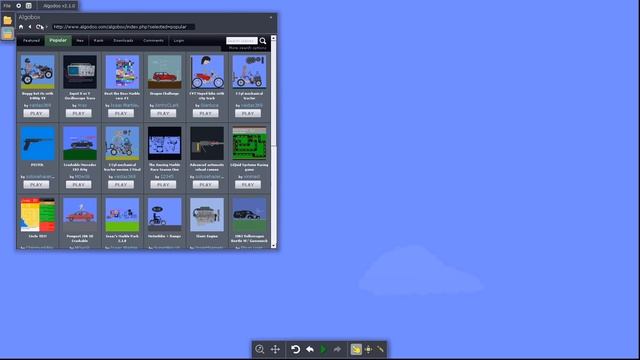This screenshot has height=360, width=640.
Task: Play the pistol scene
Action: point(36,185)
